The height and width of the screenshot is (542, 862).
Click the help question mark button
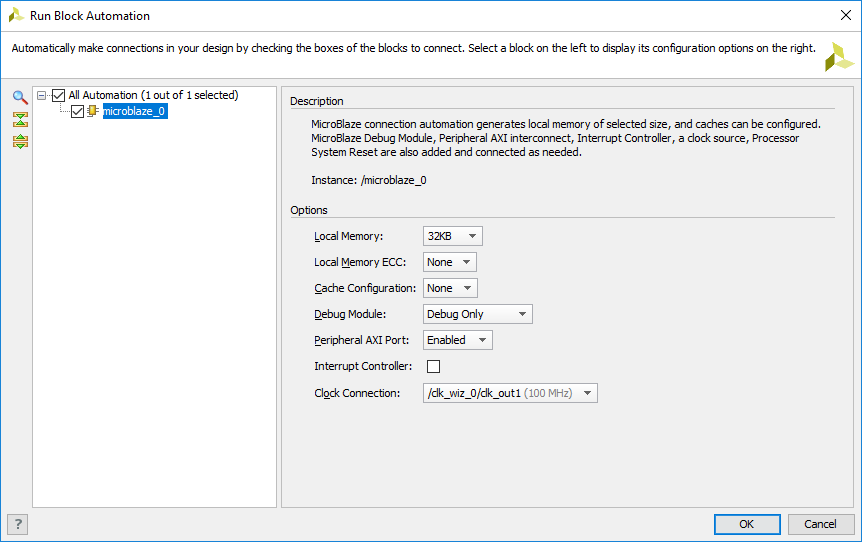pyautogui.click(x=18, y=524)
